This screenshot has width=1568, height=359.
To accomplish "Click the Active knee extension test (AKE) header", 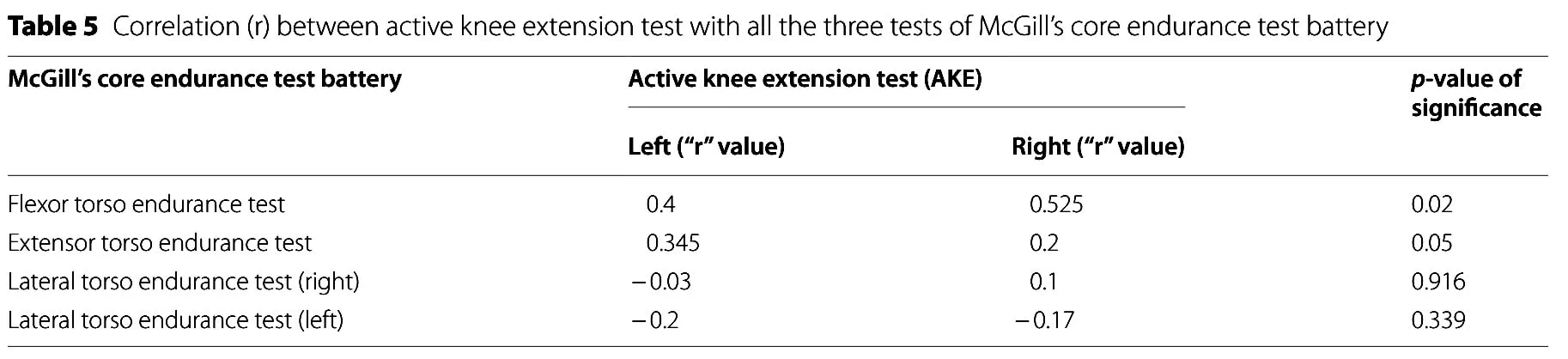I will click(805, 79).
